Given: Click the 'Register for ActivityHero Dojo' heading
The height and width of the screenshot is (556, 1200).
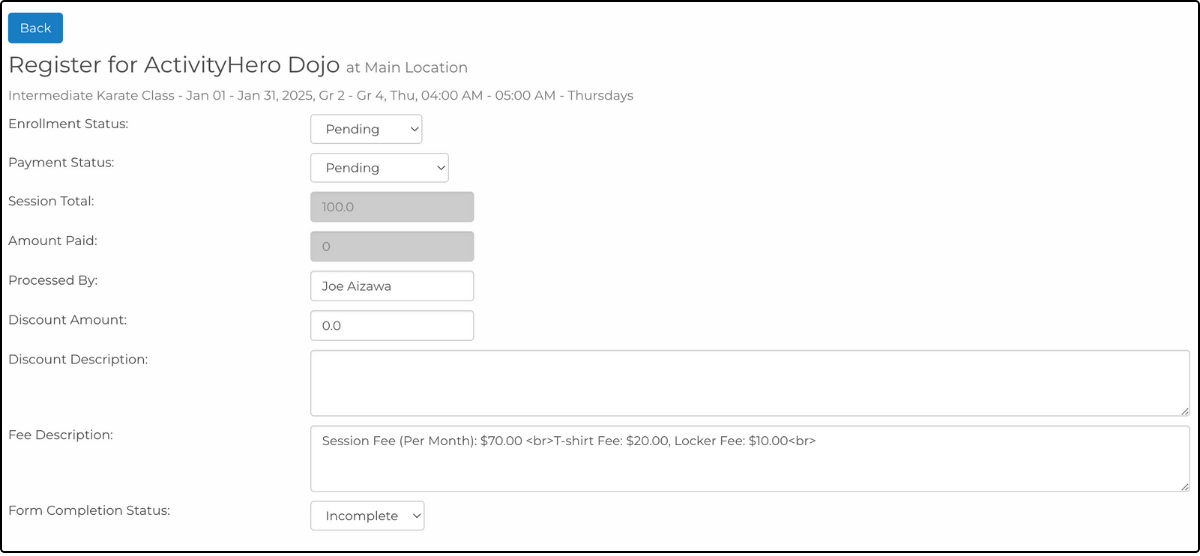Looking at the screenshot, I should 174,65.
